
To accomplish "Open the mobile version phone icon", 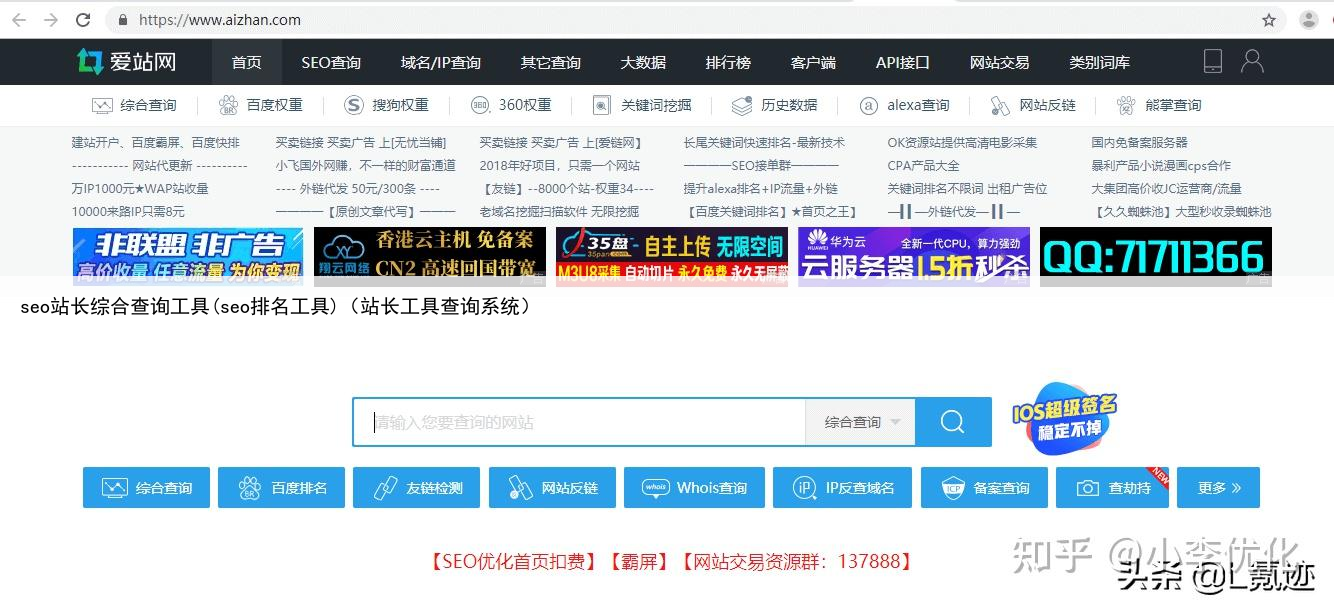I will click(x=1212, y=62).
